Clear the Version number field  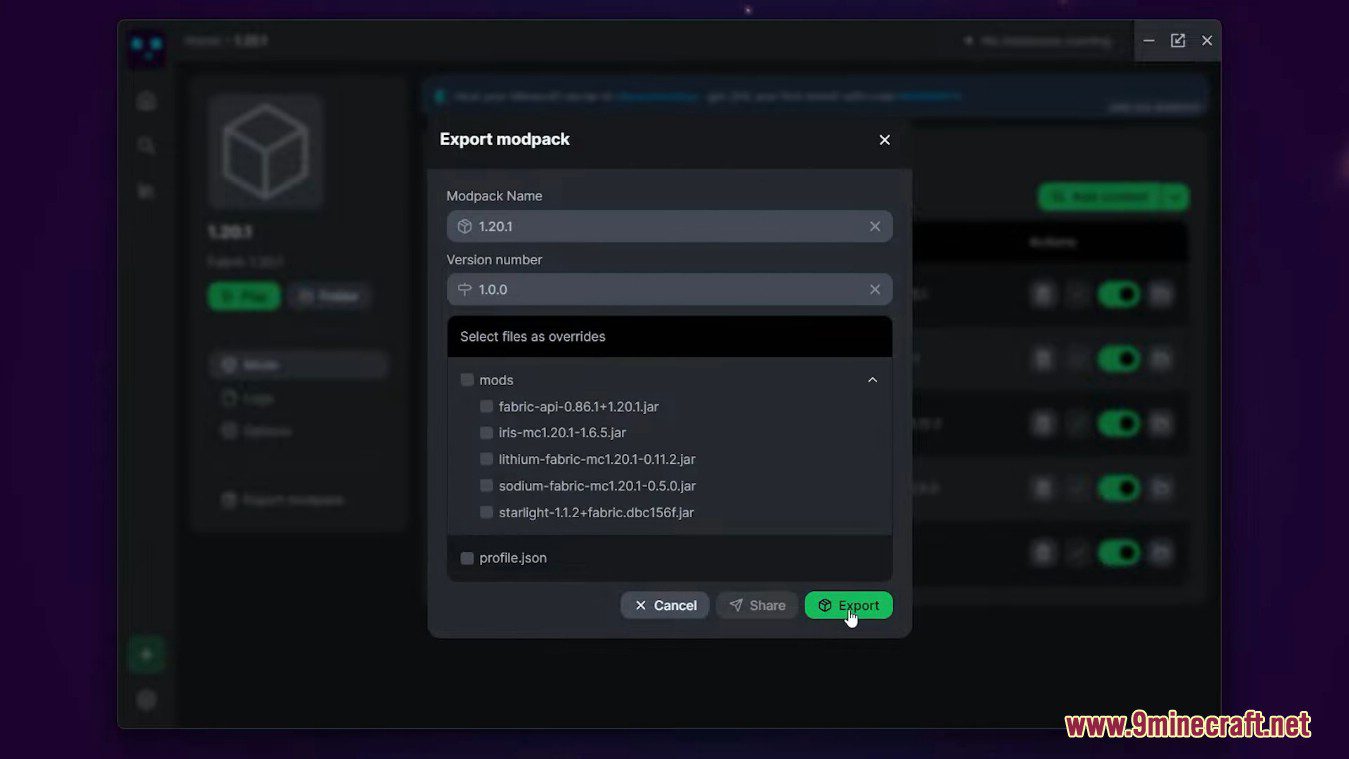[875, 290]
